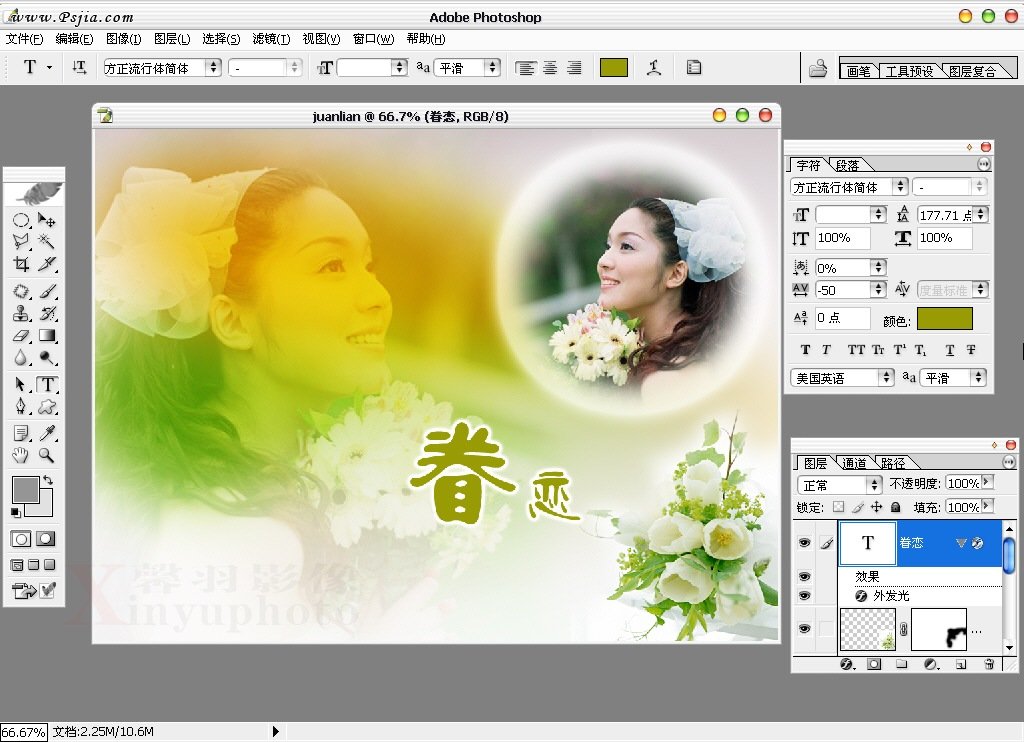Click the olive color swatch in character panel

(944, 319)
